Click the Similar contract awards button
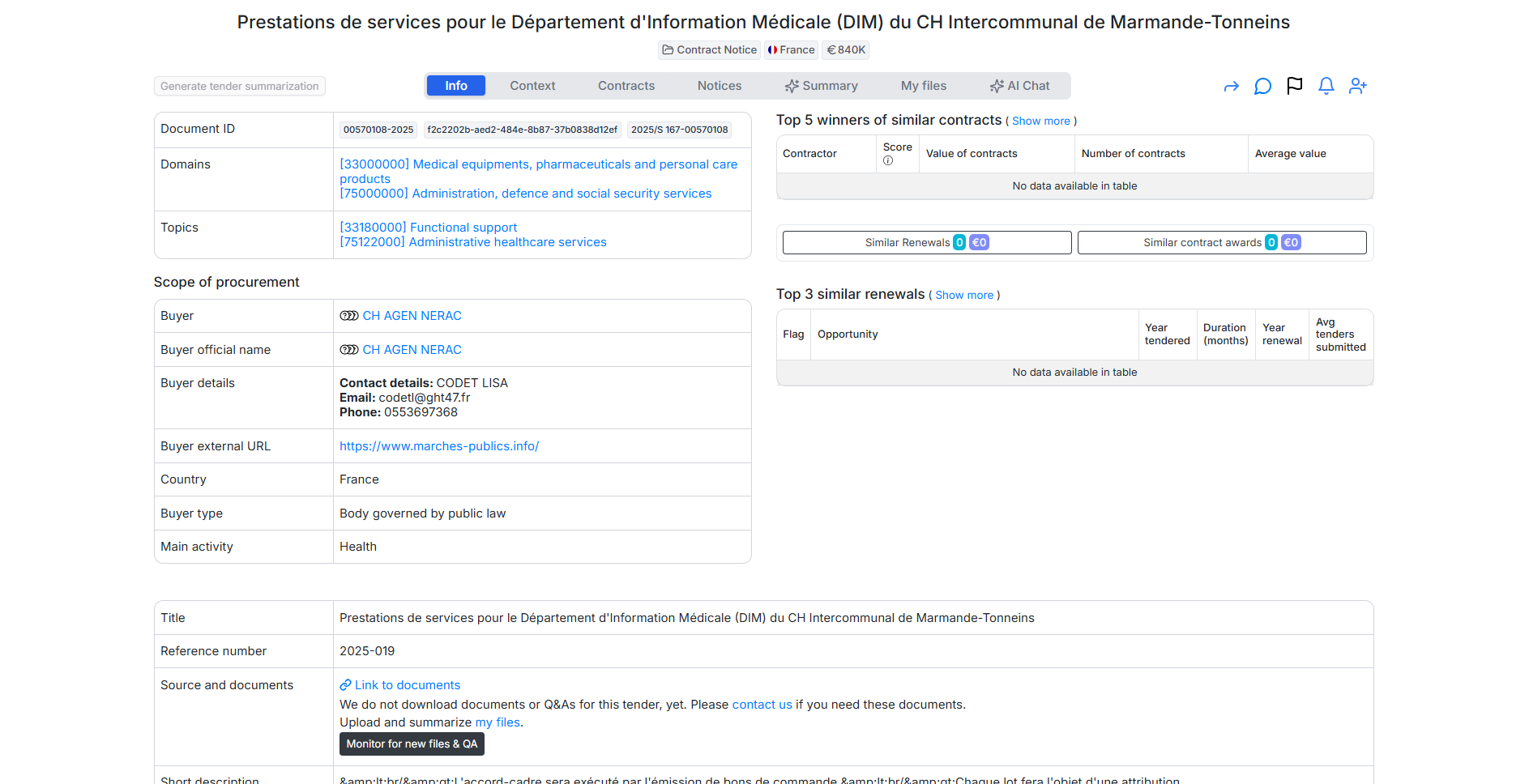This screenshot has width=1529, height=784. [x=1222, y=242]
